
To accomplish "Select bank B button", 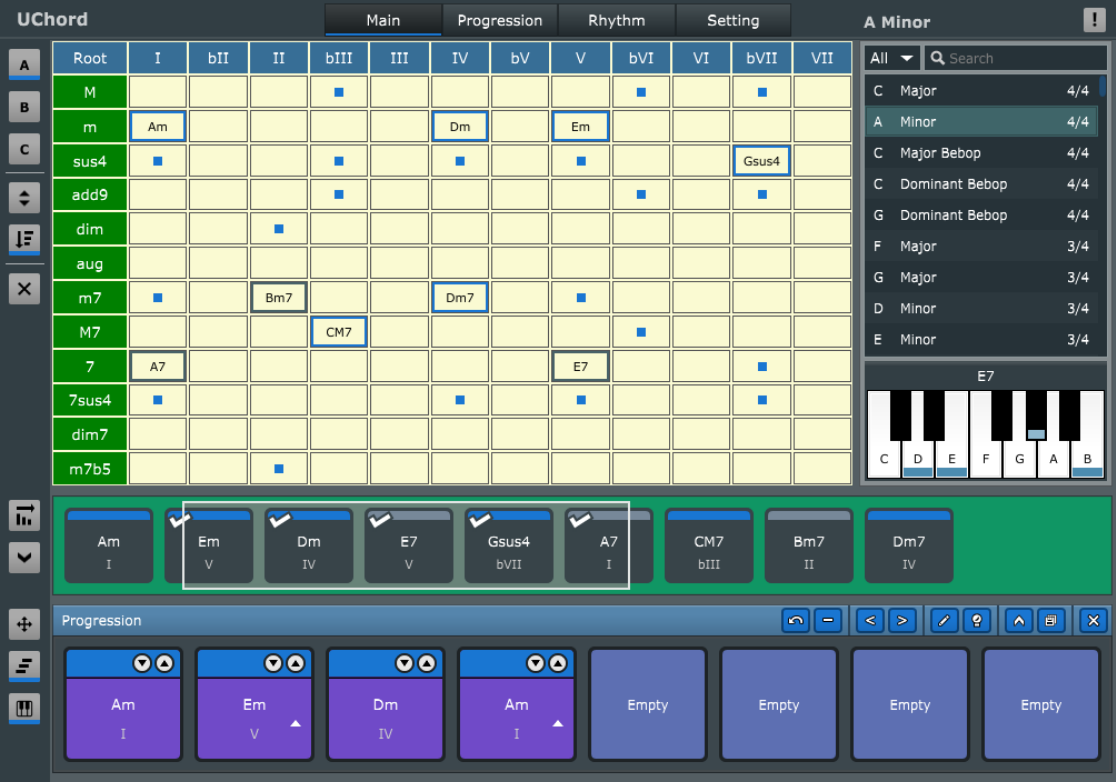I will point(24,107).
